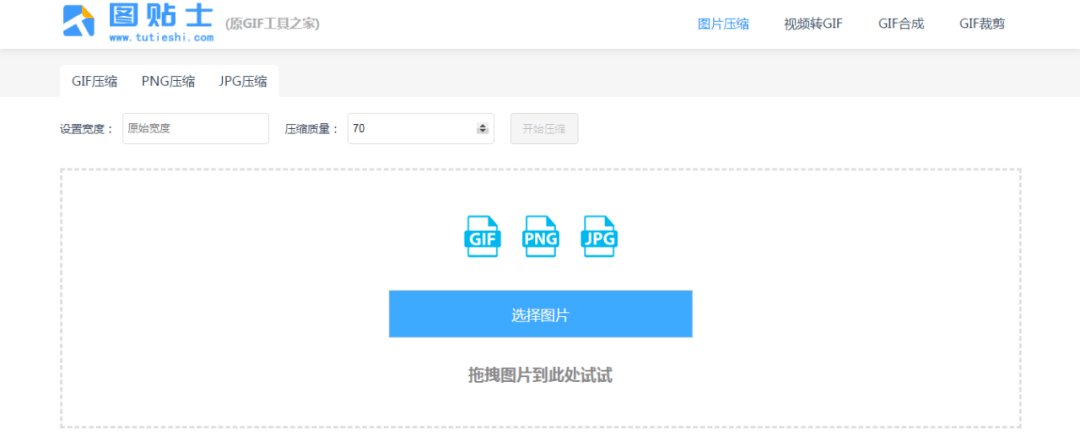Click the (原GIF工具之家) text

coord(272,24)
